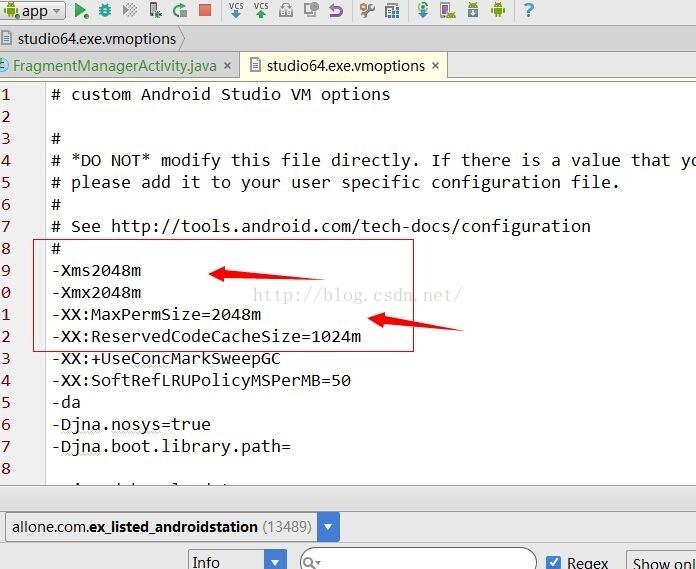Click the -XX:+UseConcMarkSweepGC line
Image resolution: width=696 pixels, height=569 pixels.
click(x=166, y=358)
